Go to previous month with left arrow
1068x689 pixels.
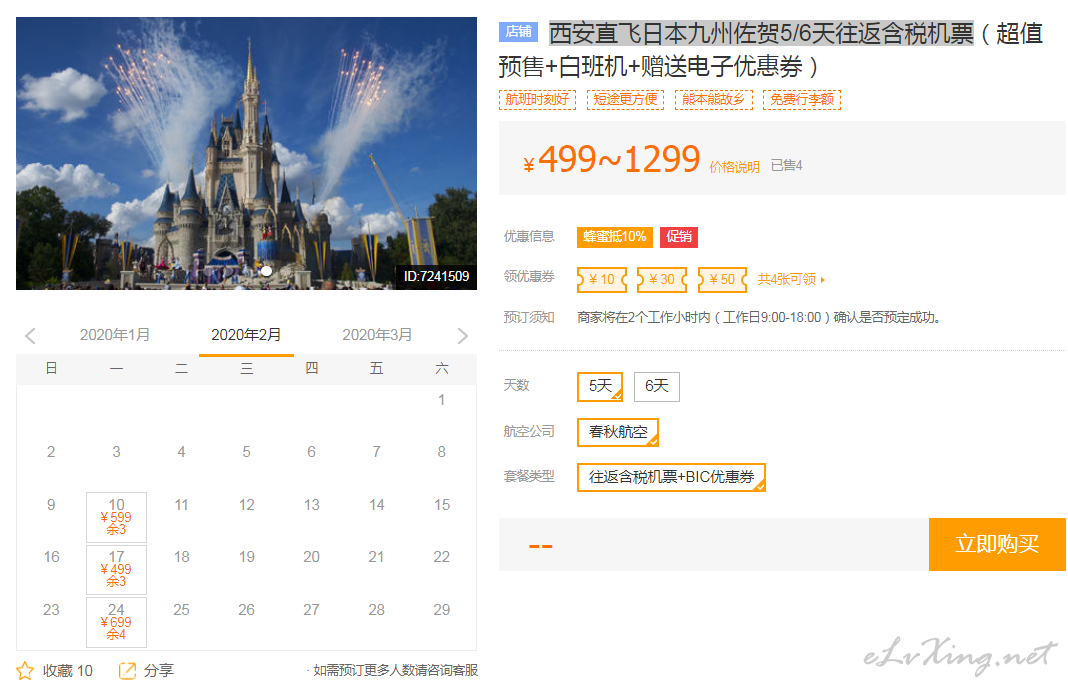(30, 336)
